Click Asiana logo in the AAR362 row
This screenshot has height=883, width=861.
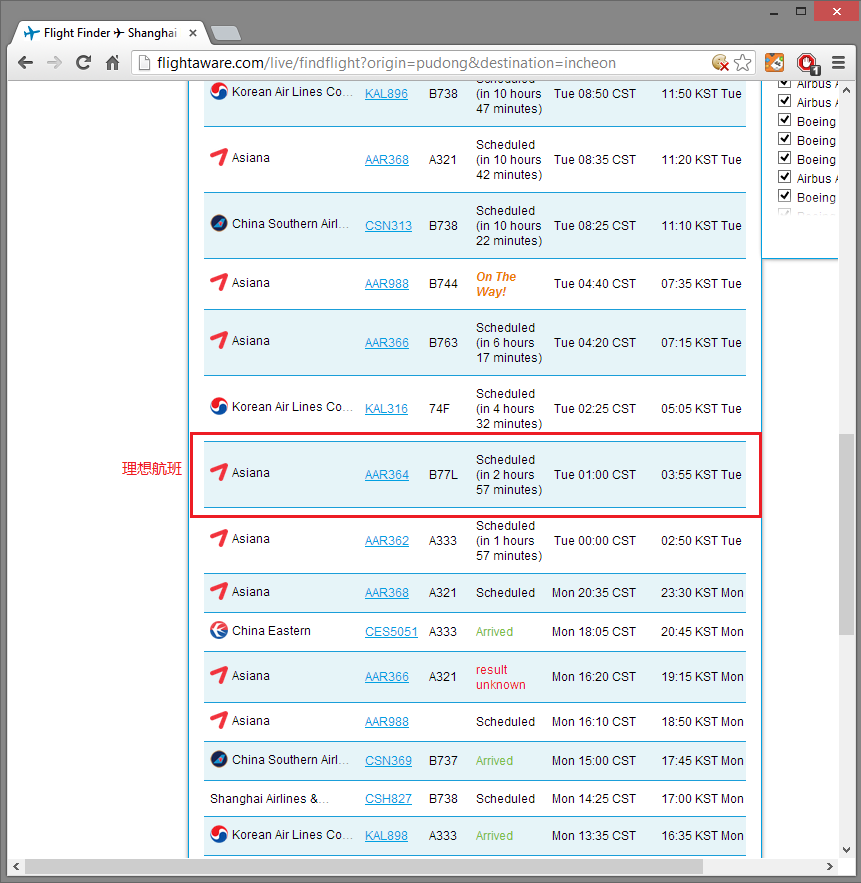coord(219,538)
